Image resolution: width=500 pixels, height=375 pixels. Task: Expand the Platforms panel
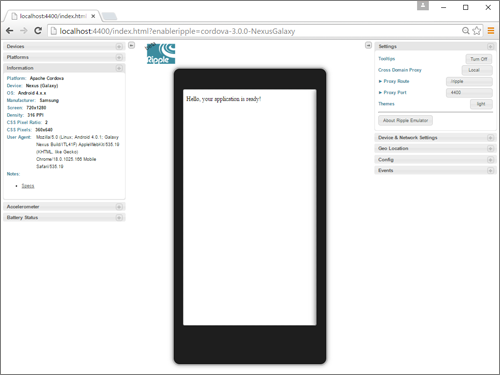pyautogui.click(x=64, y=57)
